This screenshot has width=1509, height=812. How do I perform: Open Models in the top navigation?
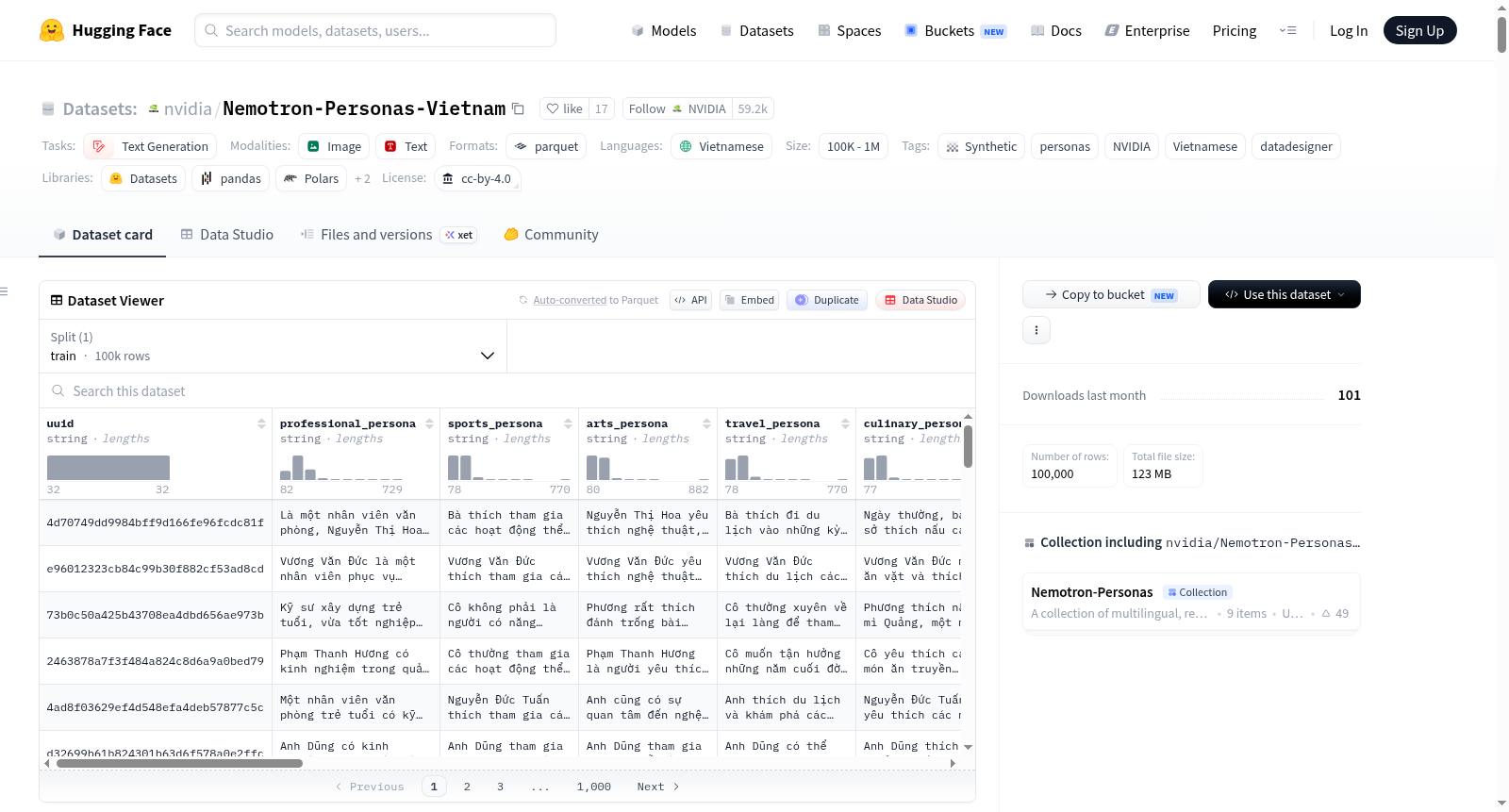(x=664, y=30)
